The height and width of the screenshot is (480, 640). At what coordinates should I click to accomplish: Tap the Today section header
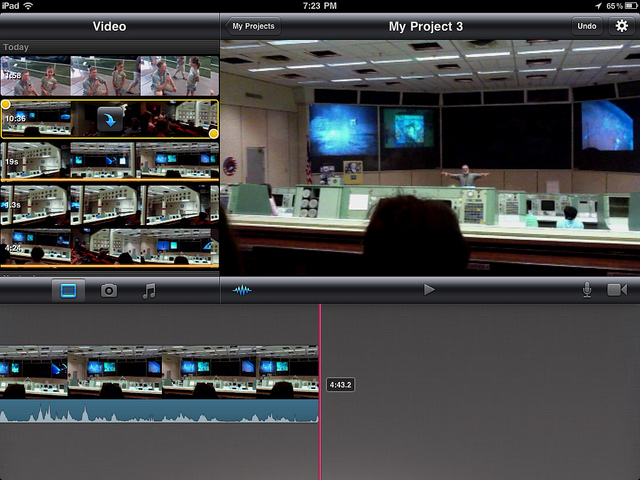[109, 47]
